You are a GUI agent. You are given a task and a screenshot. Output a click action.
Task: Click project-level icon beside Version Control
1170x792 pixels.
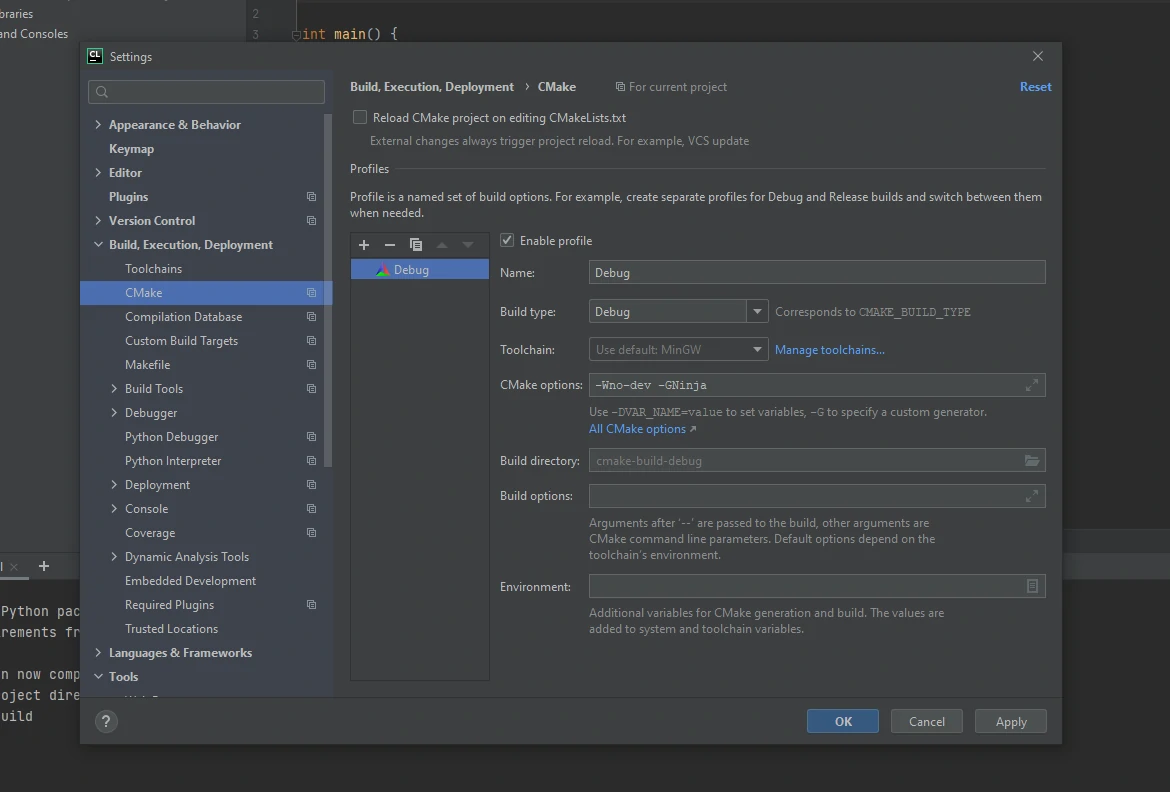coord(311,221)
